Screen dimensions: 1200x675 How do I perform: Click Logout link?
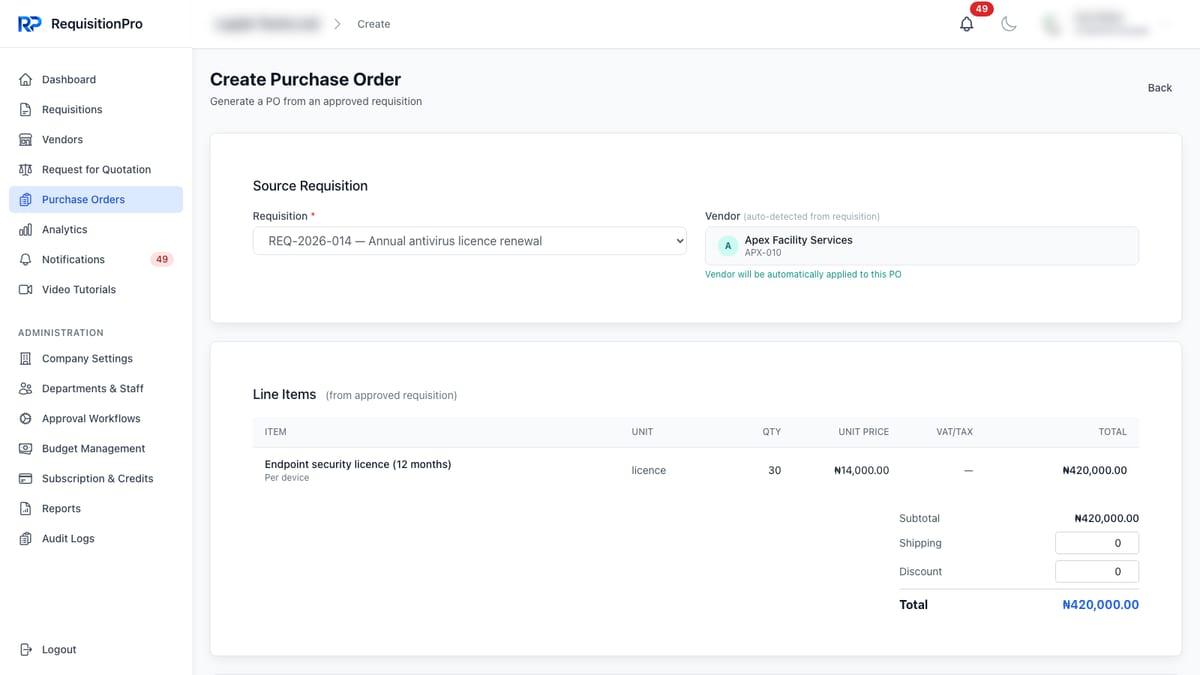[x=96, y=650]
